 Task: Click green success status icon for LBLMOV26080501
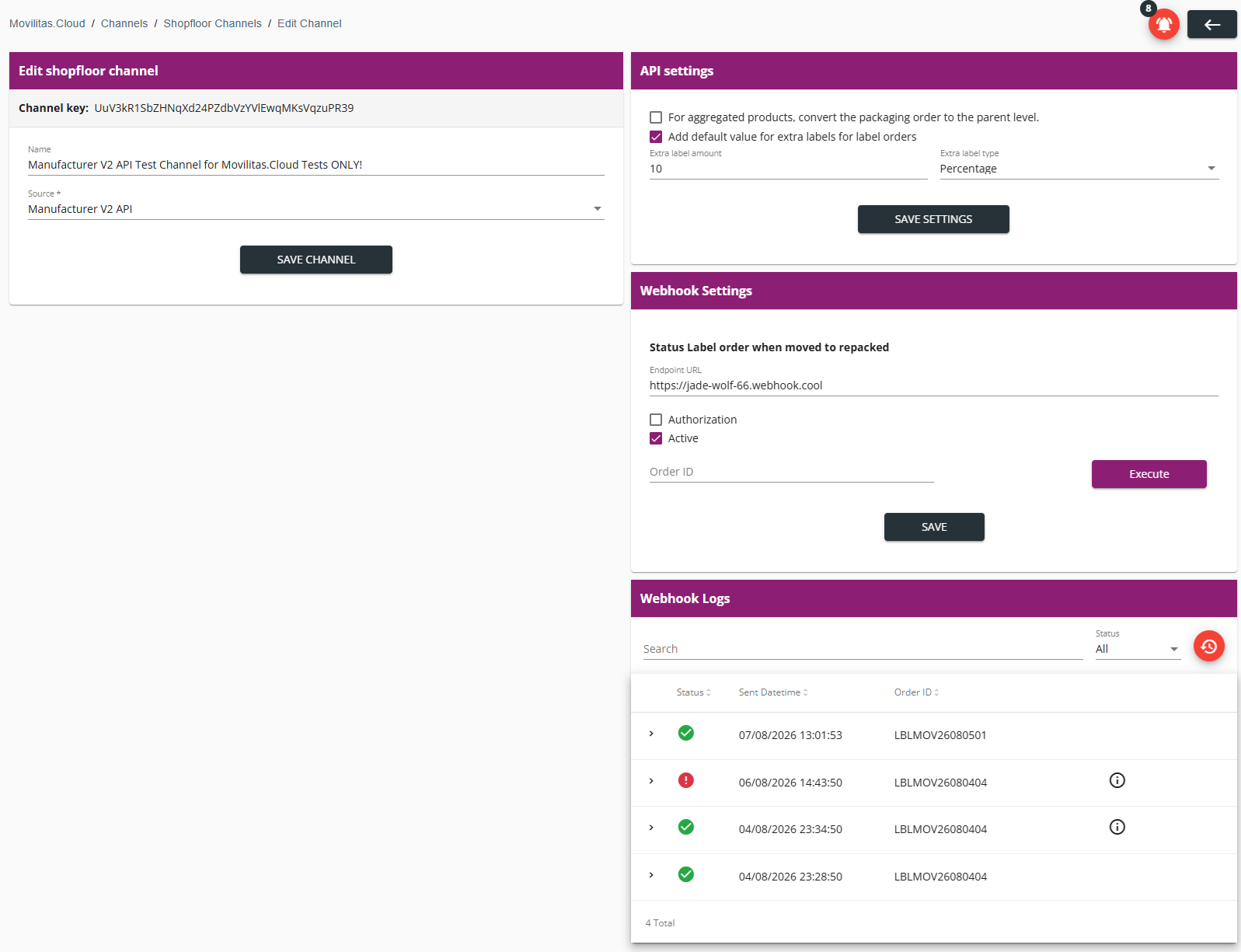point(685,733)
